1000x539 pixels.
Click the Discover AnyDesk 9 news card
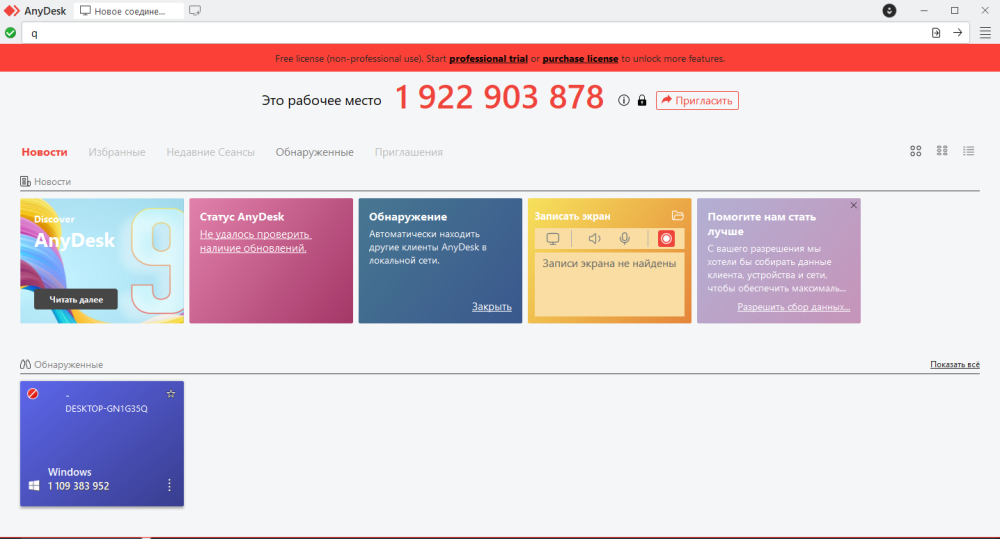(102, 260)
